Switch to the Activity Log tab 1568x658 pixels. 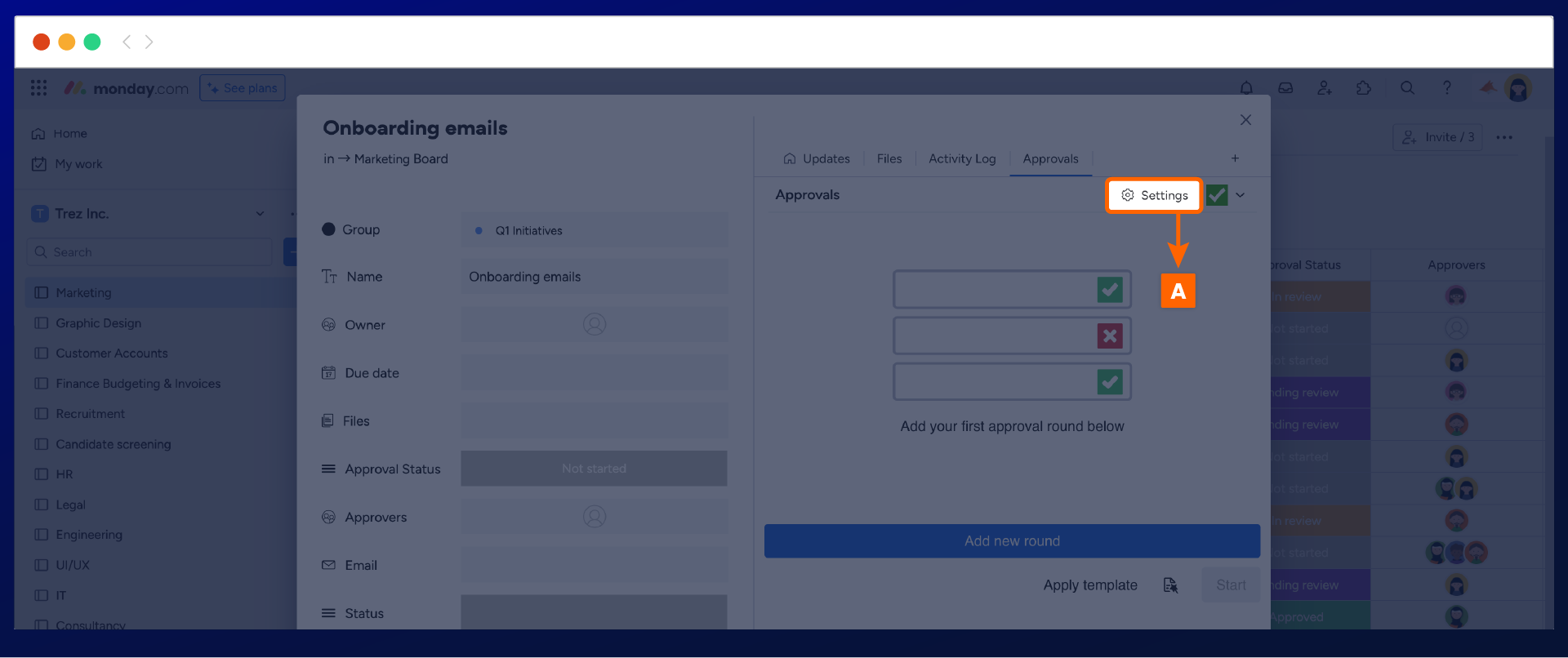(x=962, y=159)
